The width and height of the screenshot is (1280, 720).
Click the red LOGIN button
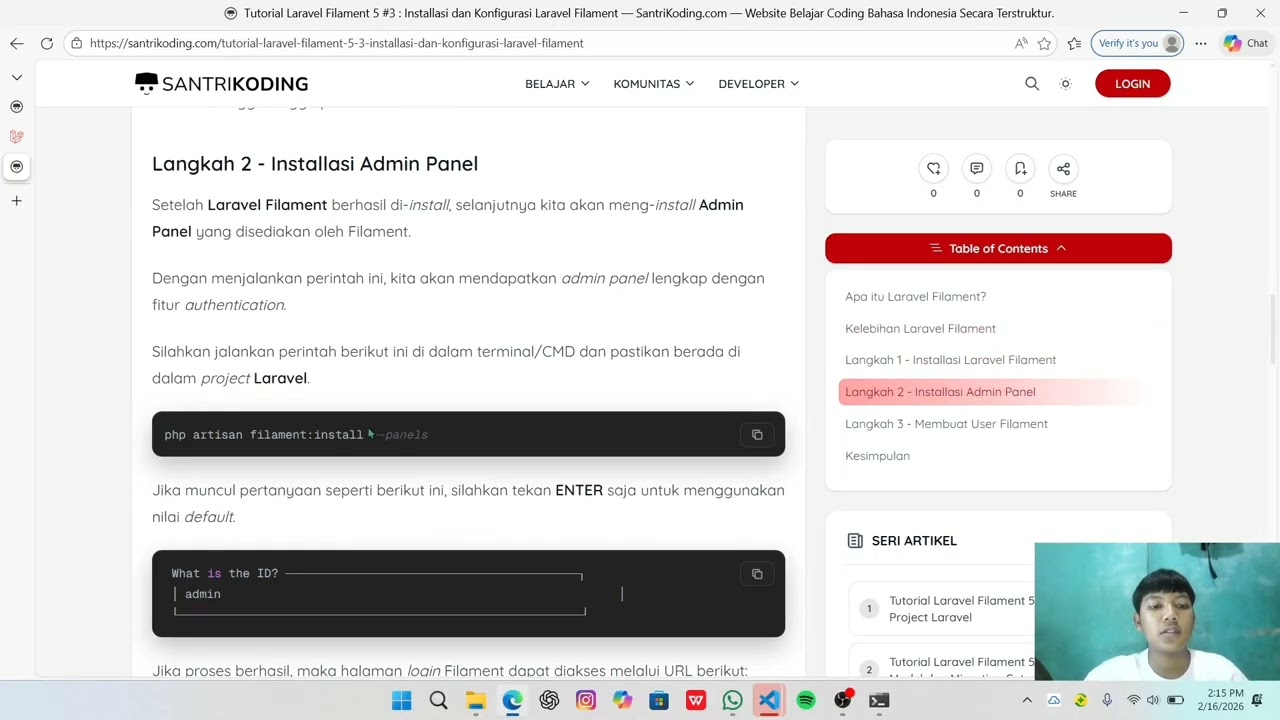tap(1132, 84)
